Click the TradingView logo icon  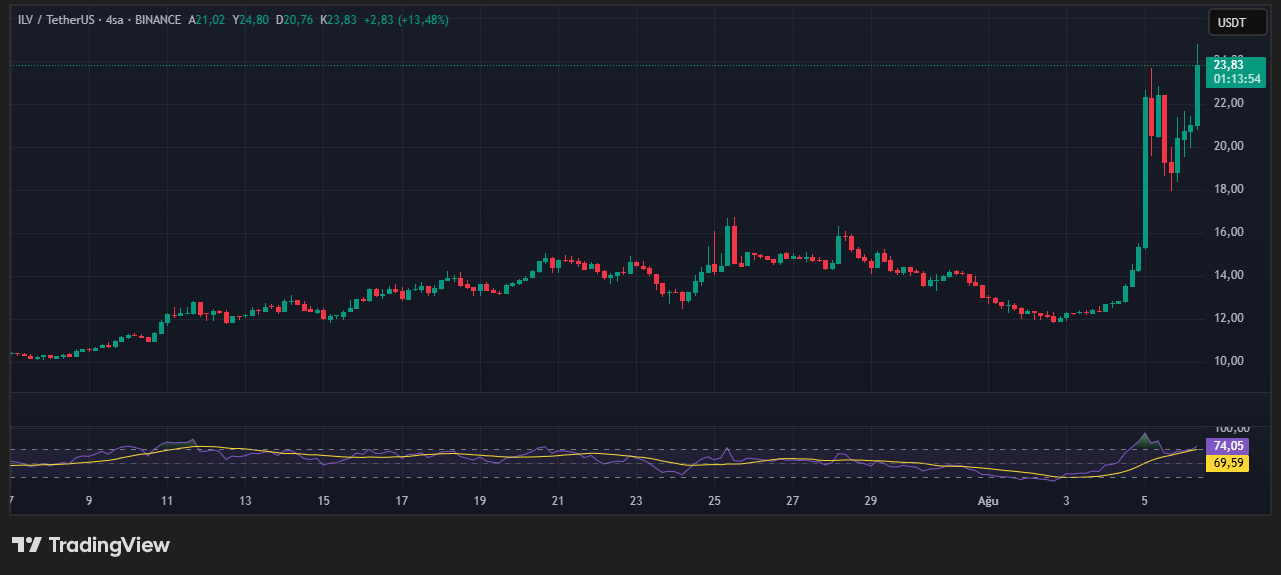[x=27, y=545]
